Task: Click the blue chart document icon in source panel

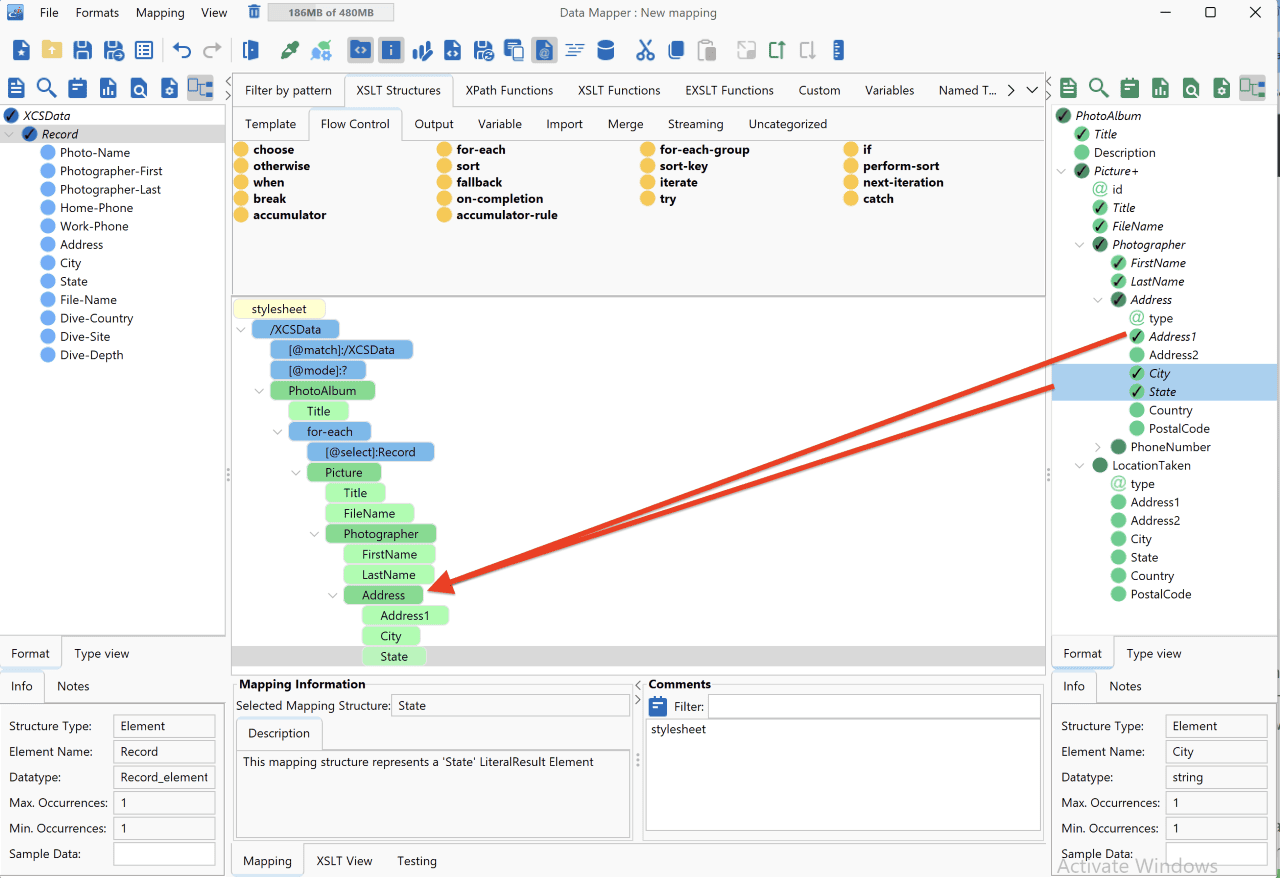Action: tap(108, 88)
